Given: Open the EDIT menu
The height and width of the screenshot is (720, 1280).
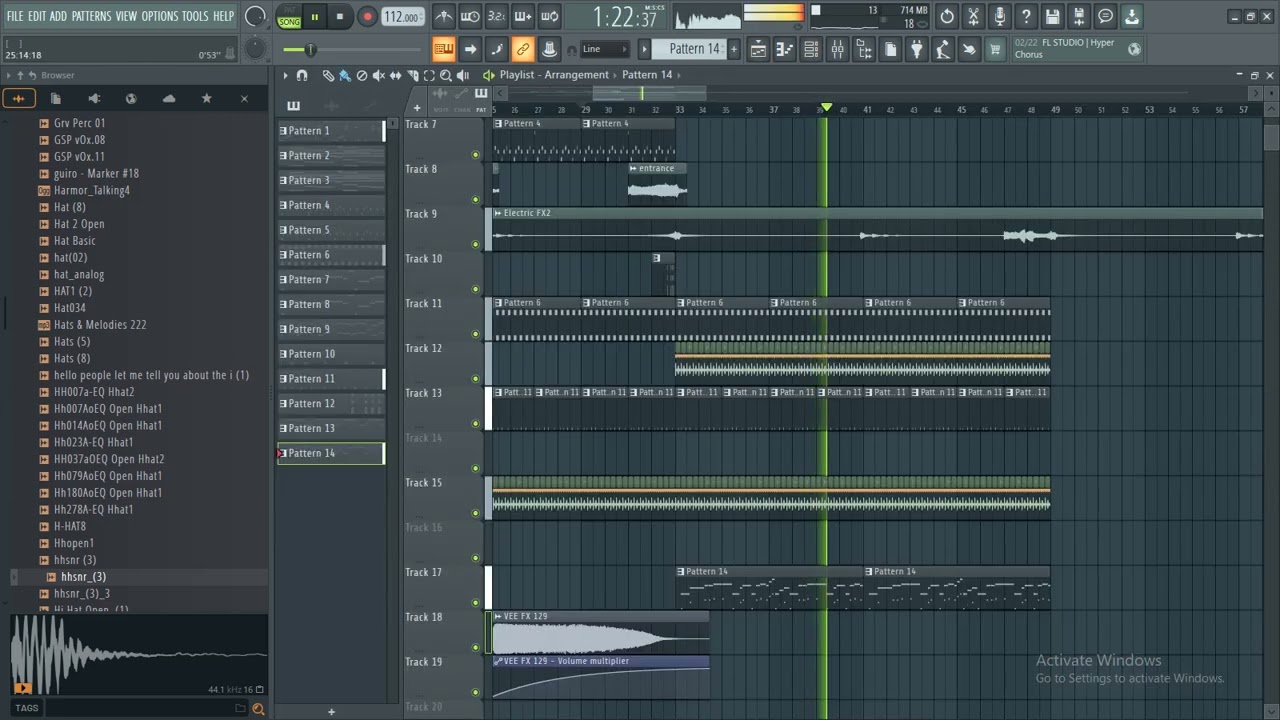Looking at the screenshot, I should [x=37, y=16].
